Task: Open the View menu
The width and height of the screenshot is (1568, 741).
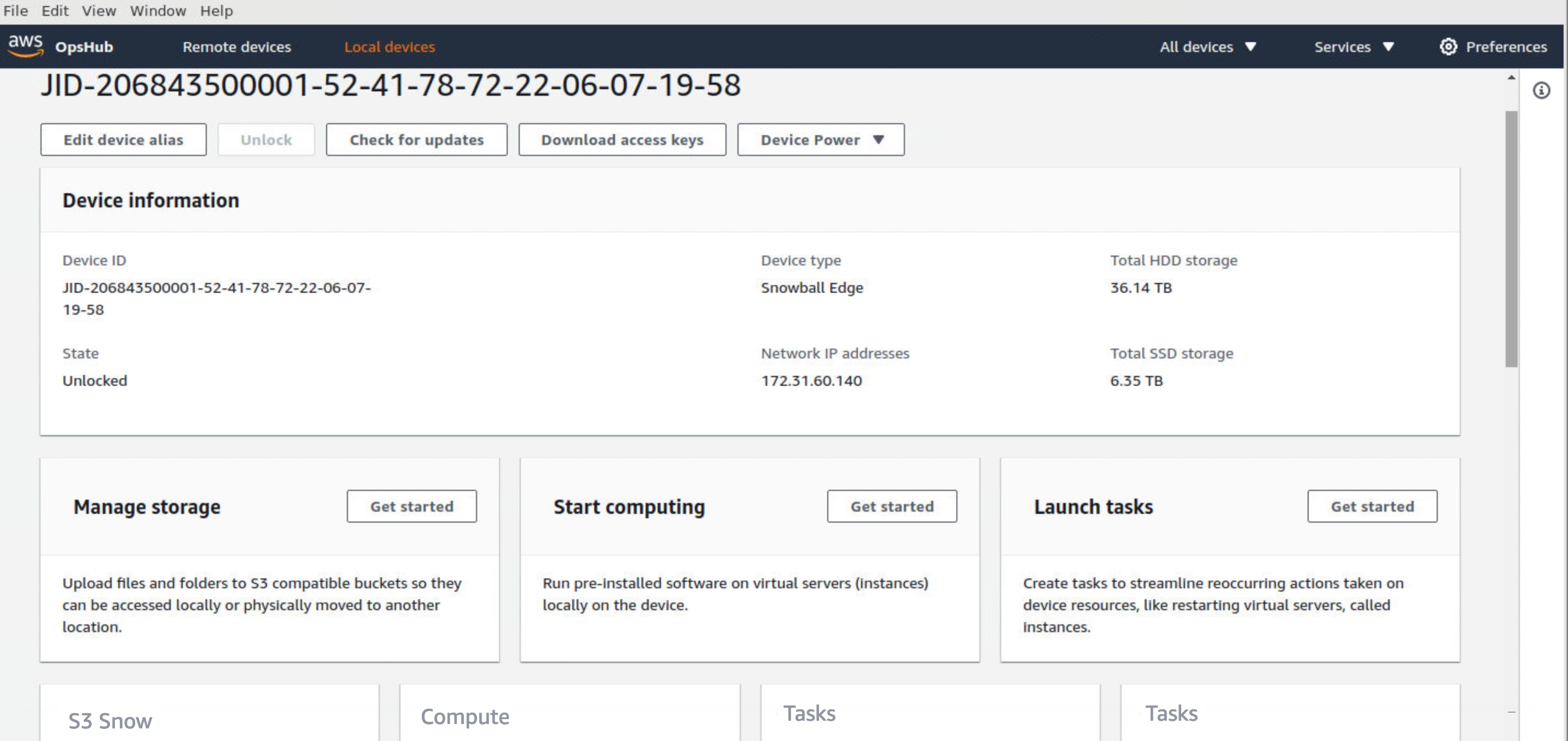Action: click(x=98, y=11)
